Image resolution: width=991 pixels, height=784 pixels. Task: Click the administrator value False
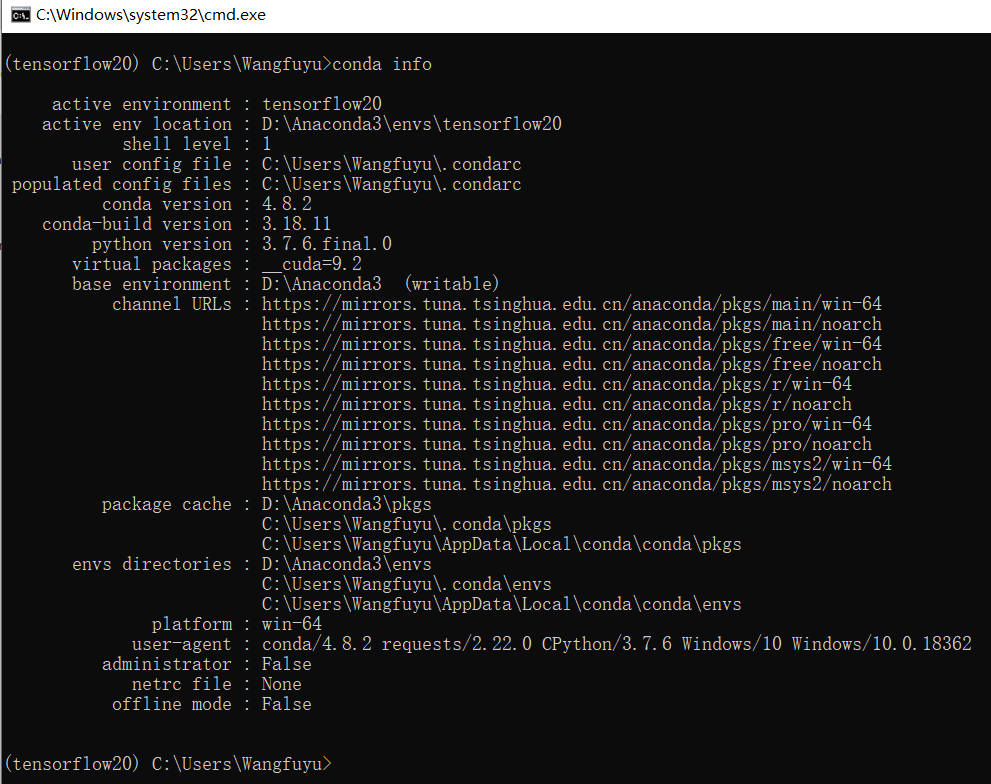coord(287,665)
